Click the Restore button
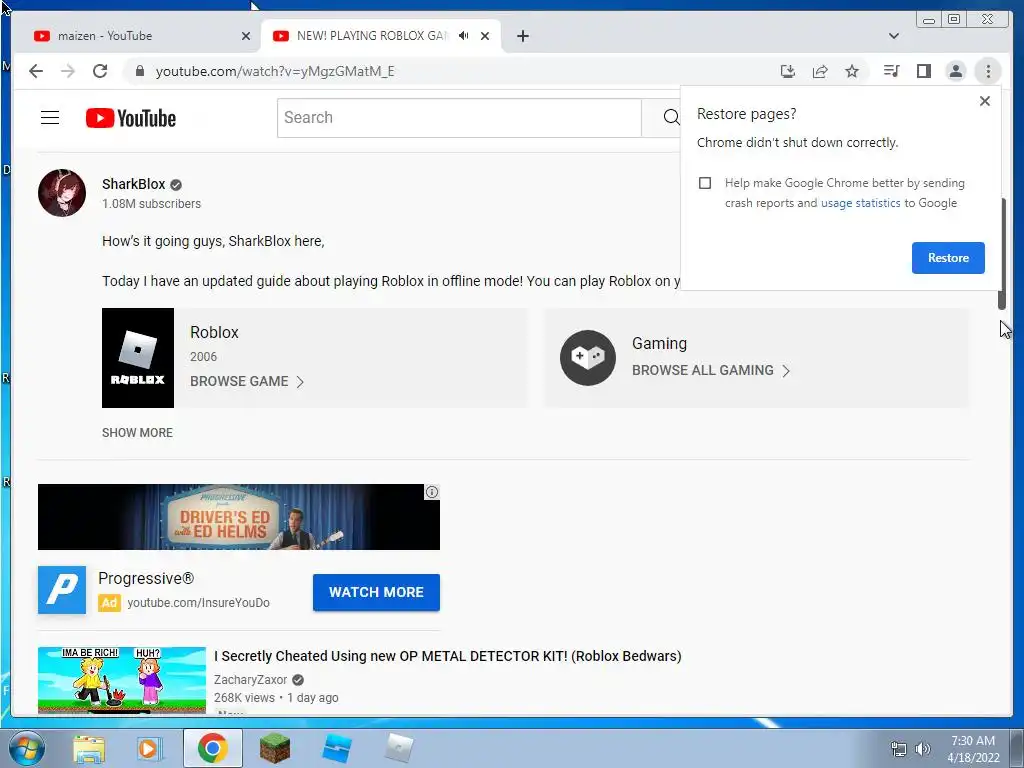1024x768 pixels. (948, 258)
